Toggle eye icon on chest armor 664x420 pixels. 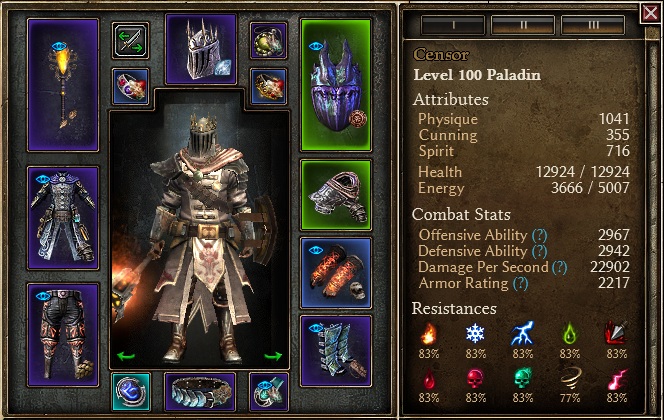click(43, 180)
